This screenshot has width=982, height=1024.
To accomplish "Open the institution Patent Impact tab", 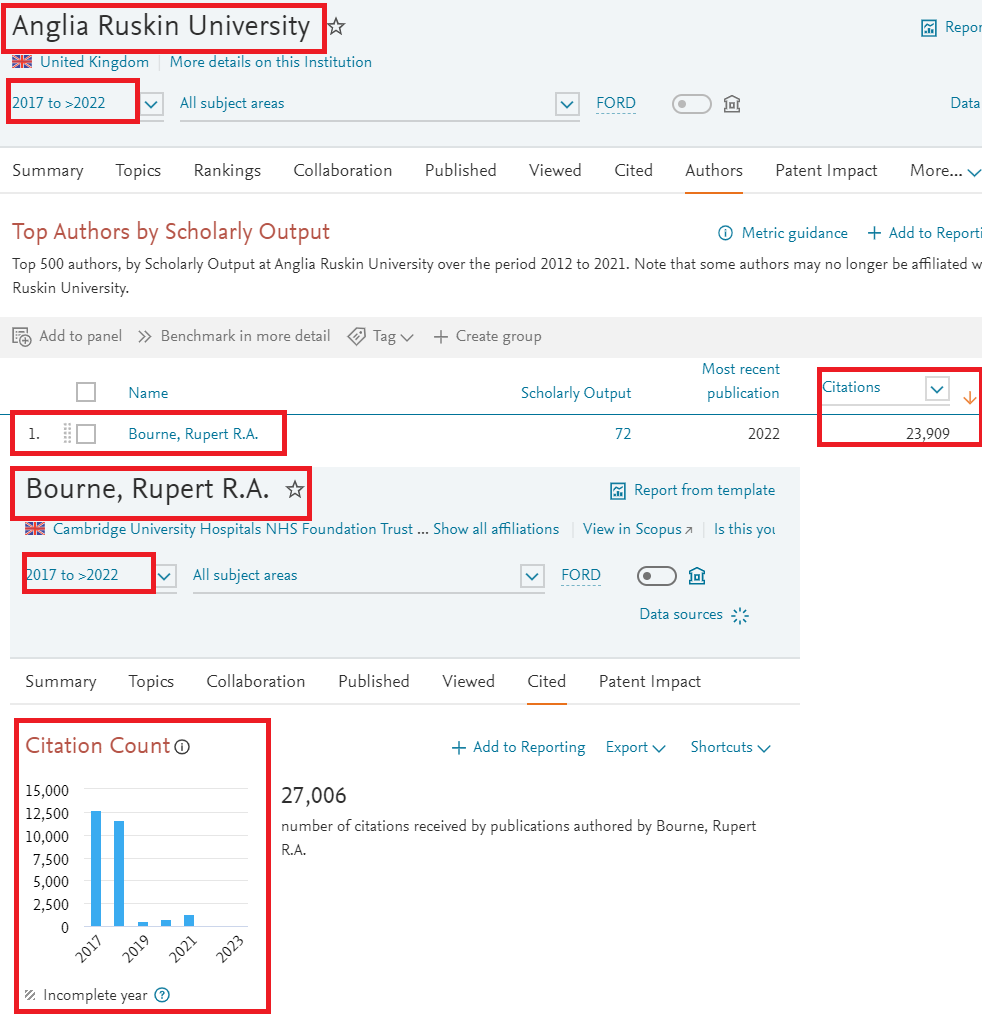I will point(826,170).
